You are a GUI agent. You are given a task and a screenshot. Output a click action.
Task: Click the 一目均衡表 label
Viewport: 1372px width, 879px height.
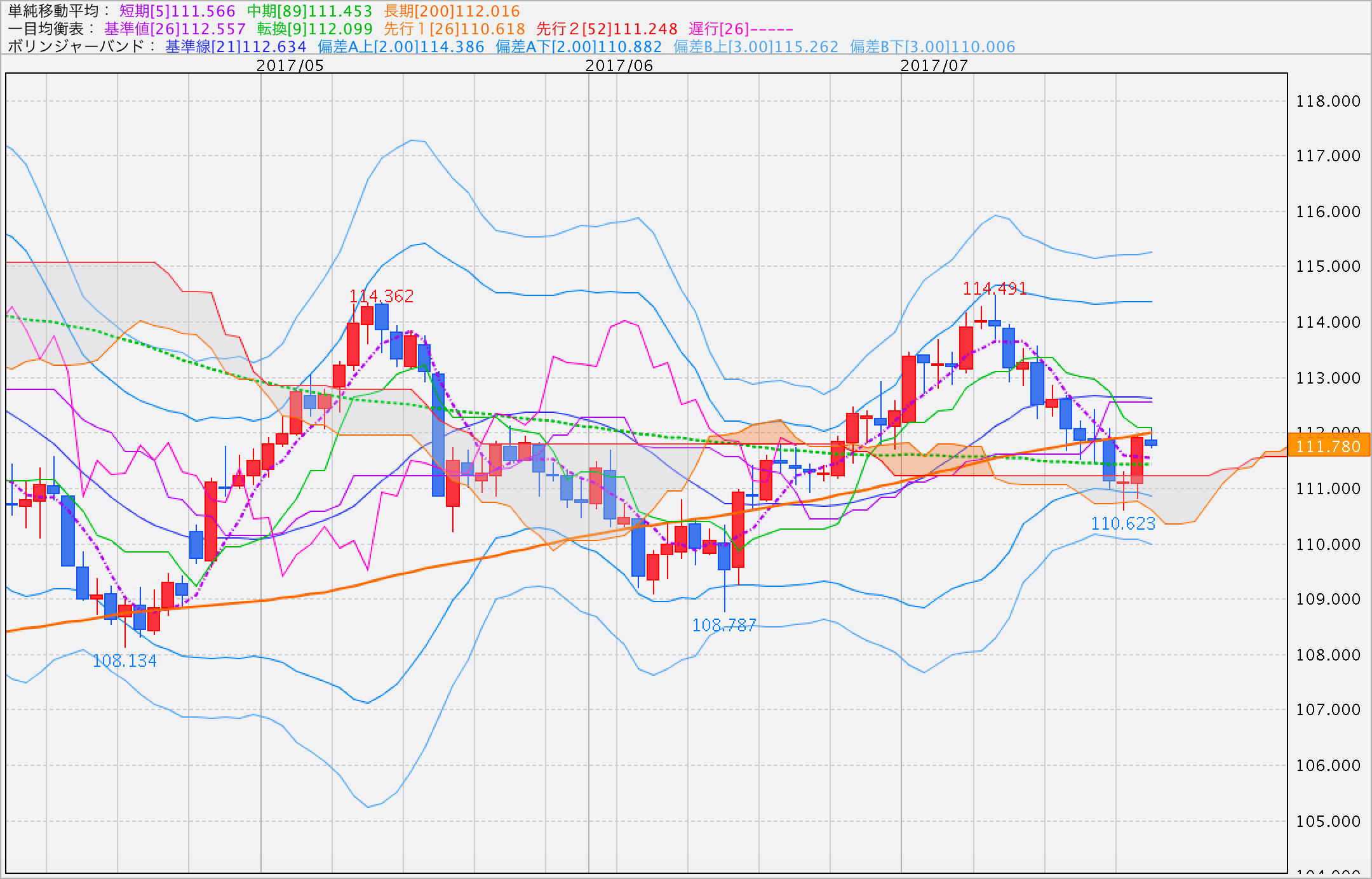[50, 29]
